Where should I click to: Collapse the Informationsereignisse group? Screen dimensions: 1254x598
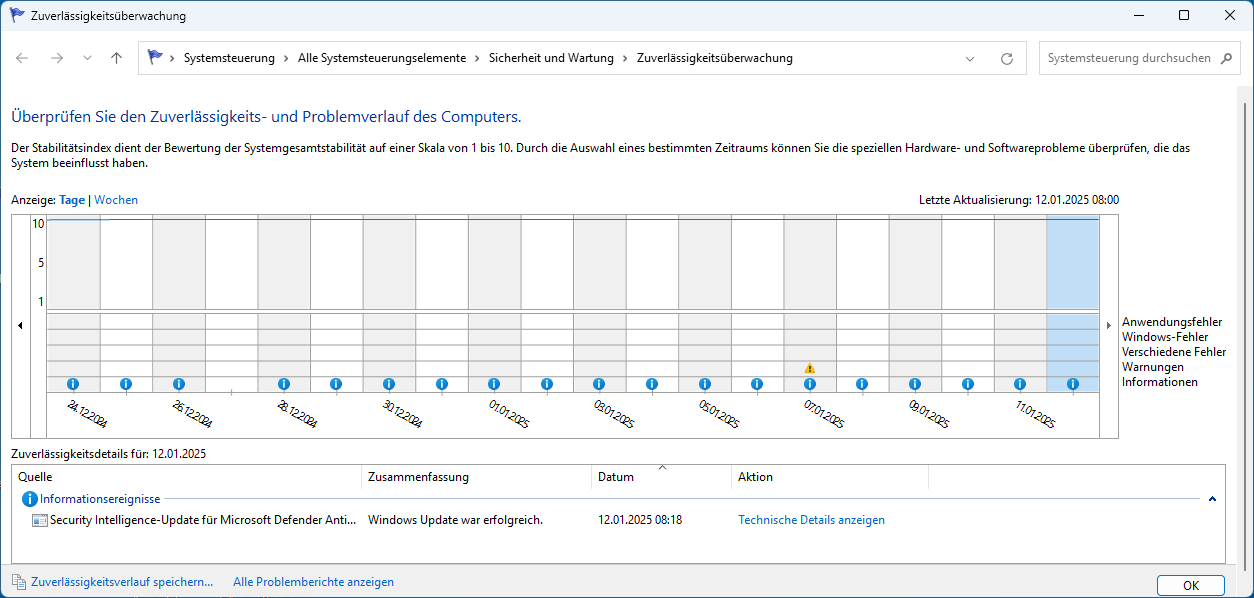pos(1212,497)
